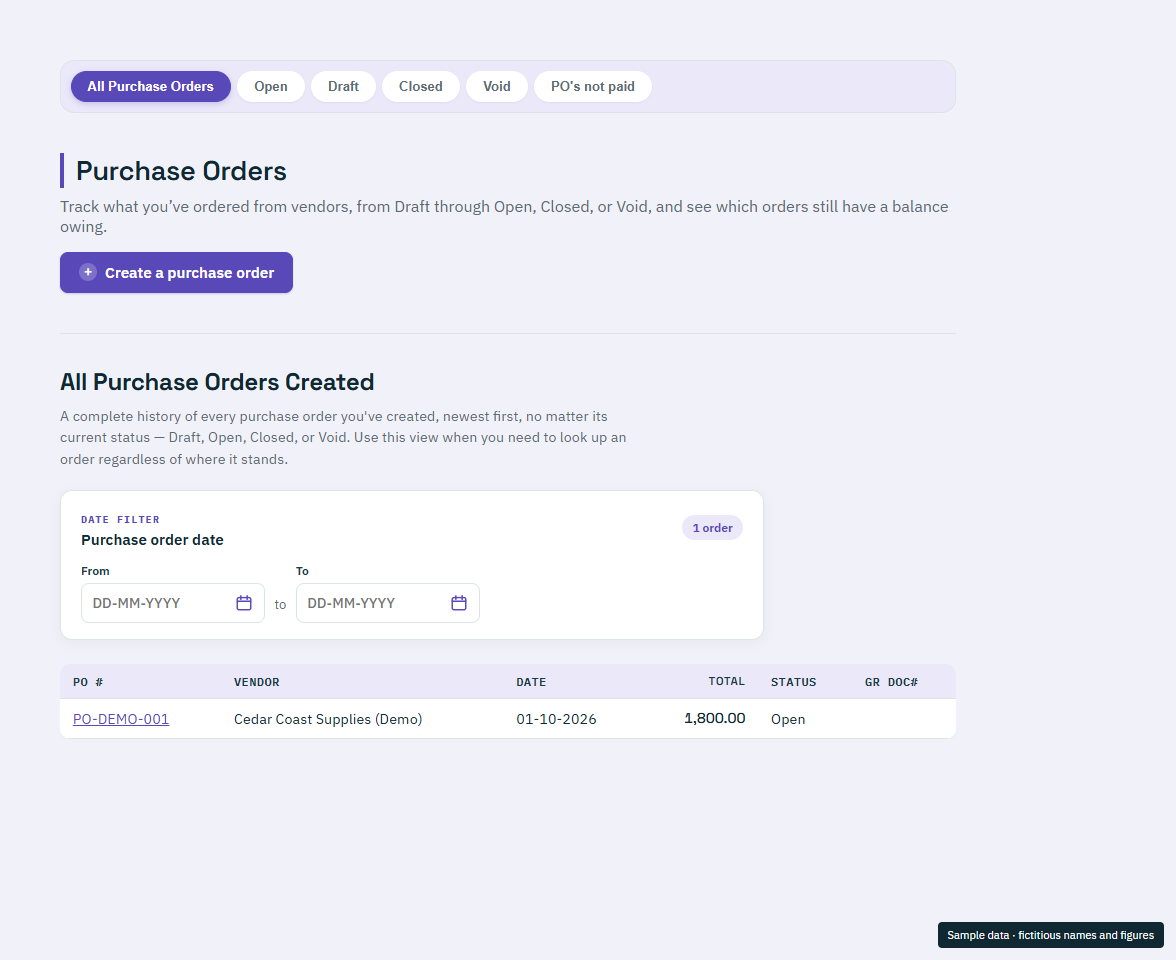Select the Cedar Coast Supplies (Demo) vendor cell
Image resolution: width=1176 pixels, height=960 pixels.
coord(328,718)
